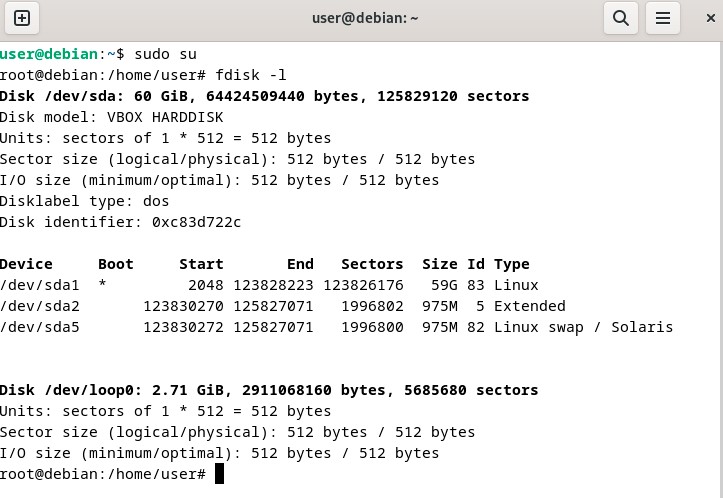Click the /dev/sda2 Extended partition entry
The width and height of the screenshot is (723, 498).
click(283, 306)
